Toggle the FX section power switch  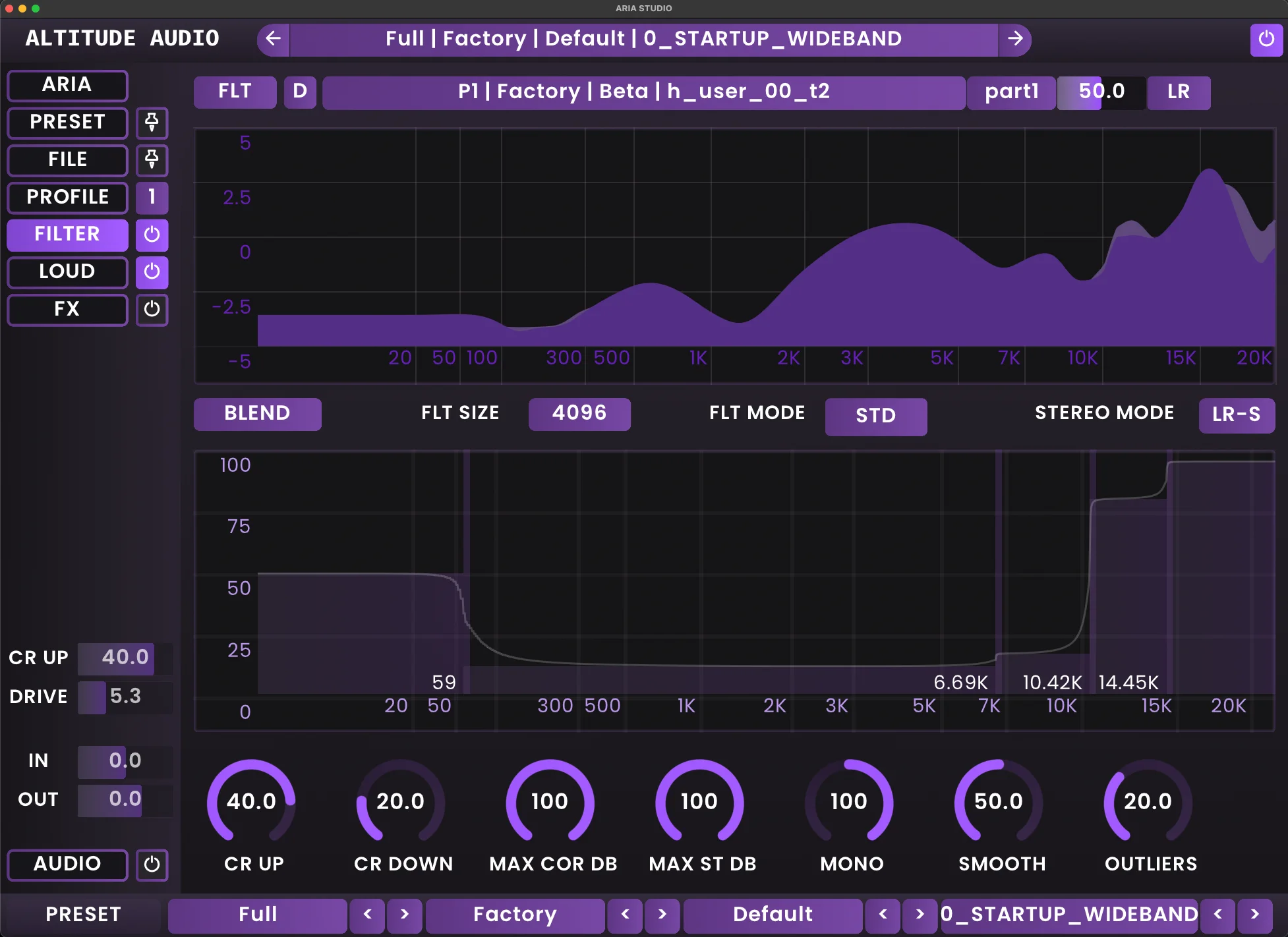point(152,310)
